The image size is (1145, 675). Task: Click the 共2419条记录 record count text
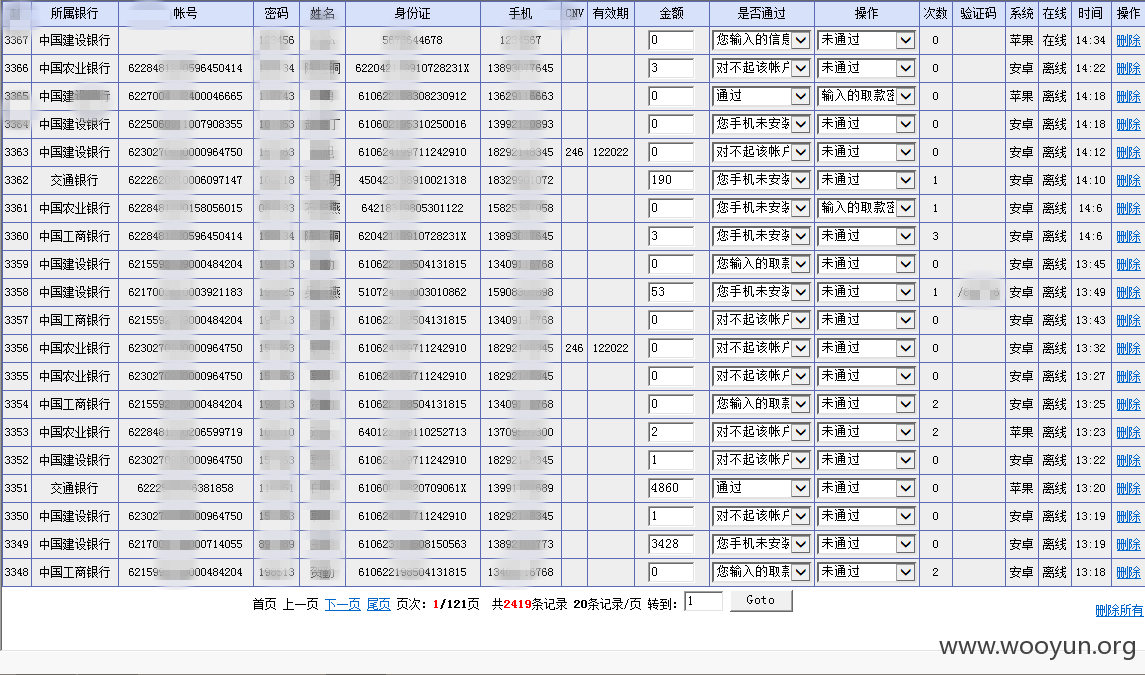click(529, 604)
